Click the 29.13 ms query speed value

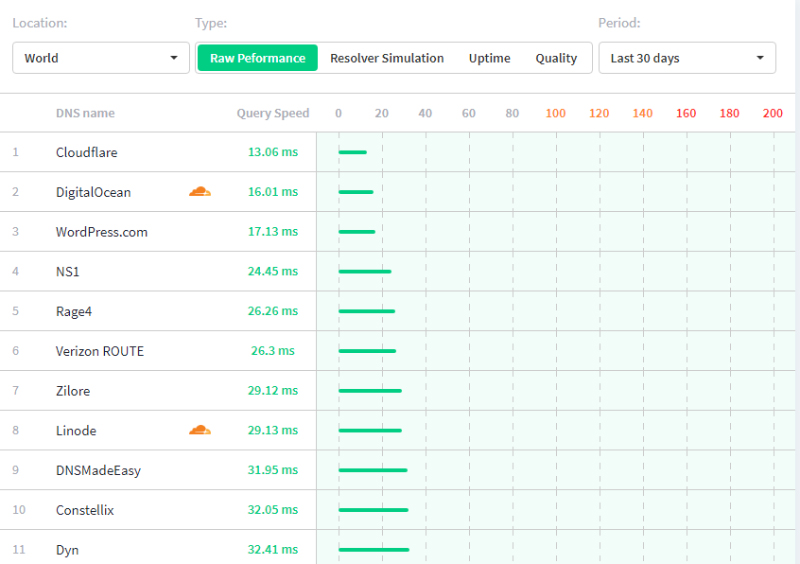(x=273, y=431)
